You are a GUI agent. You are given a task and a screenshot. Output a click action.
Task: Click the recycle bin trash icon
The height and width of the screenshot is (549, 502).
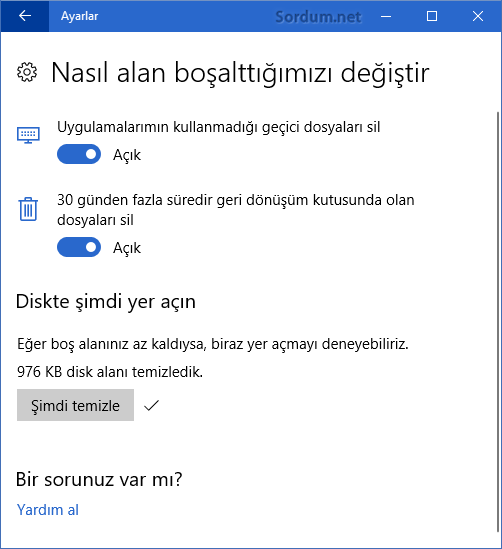pyautogui.click(x=28, y=209)
